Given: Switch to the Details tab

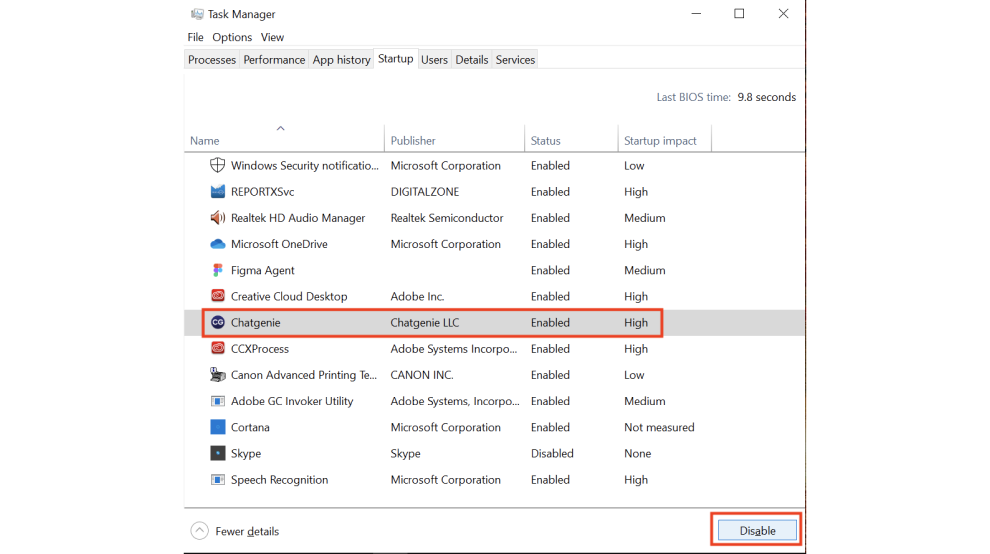Looking at the screenshot, I should [472, 59].
